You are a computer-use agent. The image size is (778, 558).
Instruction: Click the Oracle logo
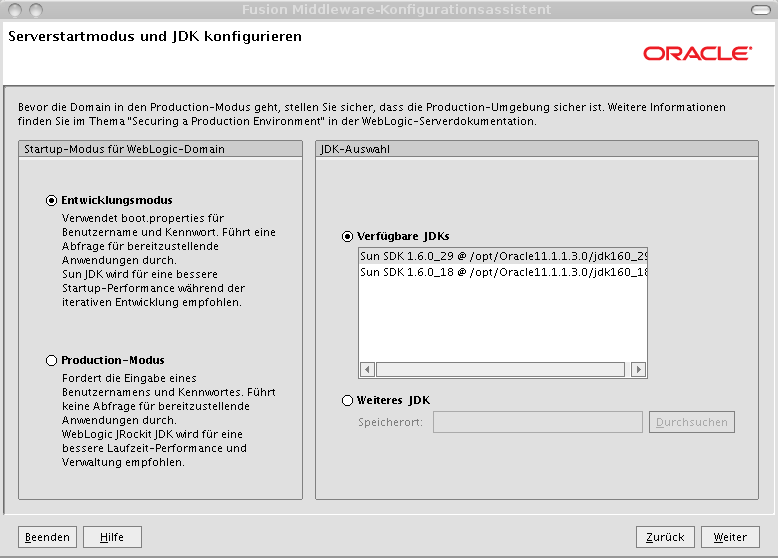698,54
